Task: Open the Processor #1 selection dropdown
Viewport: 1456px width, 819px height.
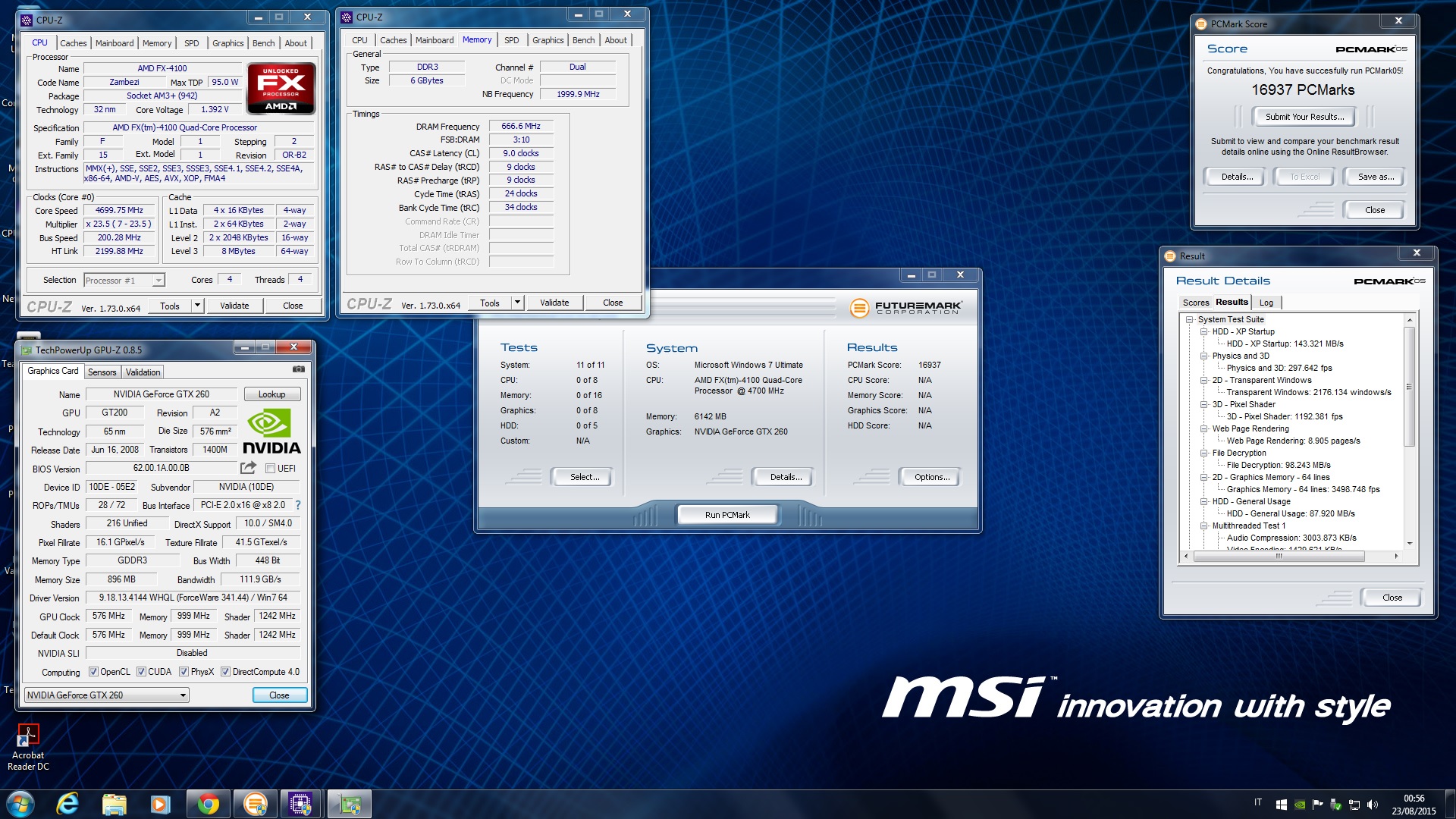Action: pyautogui.click(x=124, y=281)
